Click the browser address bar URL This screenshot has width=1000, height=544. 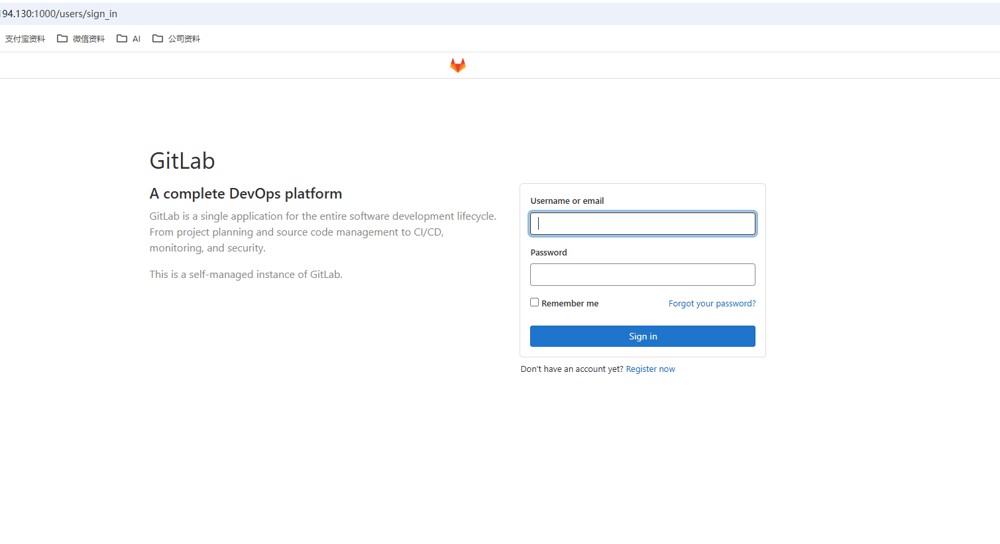click(59, 13)
